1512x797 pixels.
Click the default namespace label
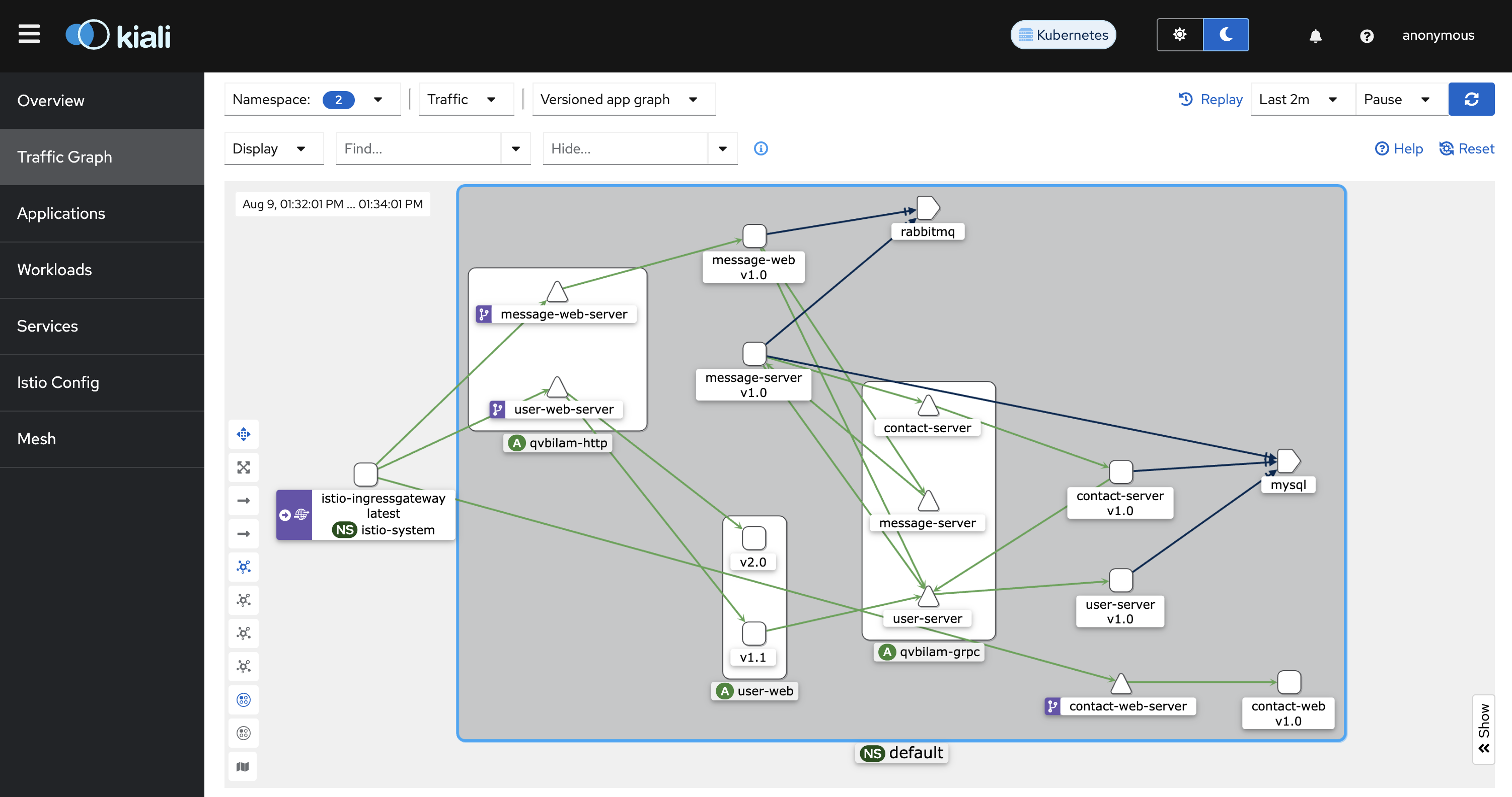tap(901, 753)
